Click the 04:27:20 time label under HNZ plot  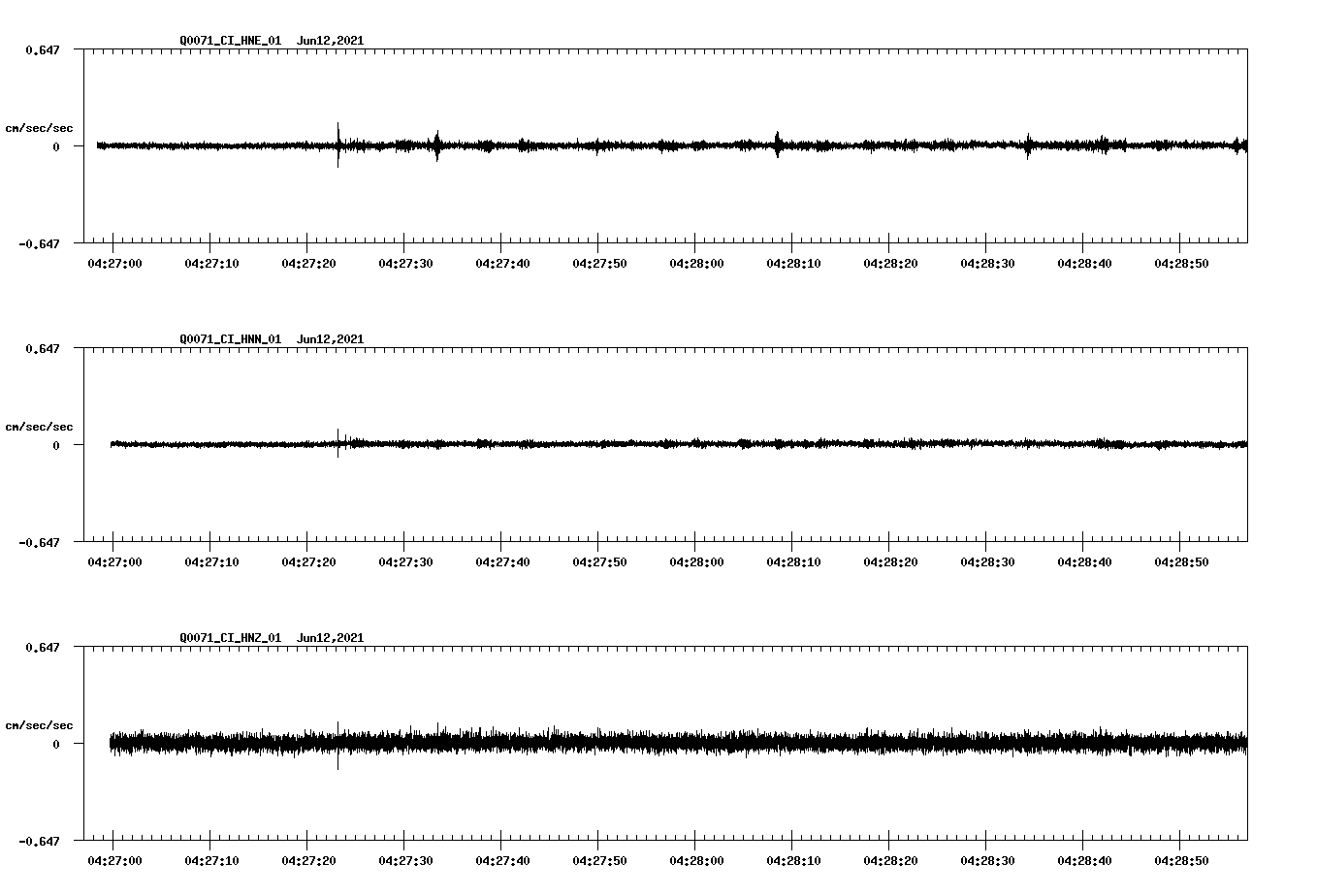[x=308, y=861]
